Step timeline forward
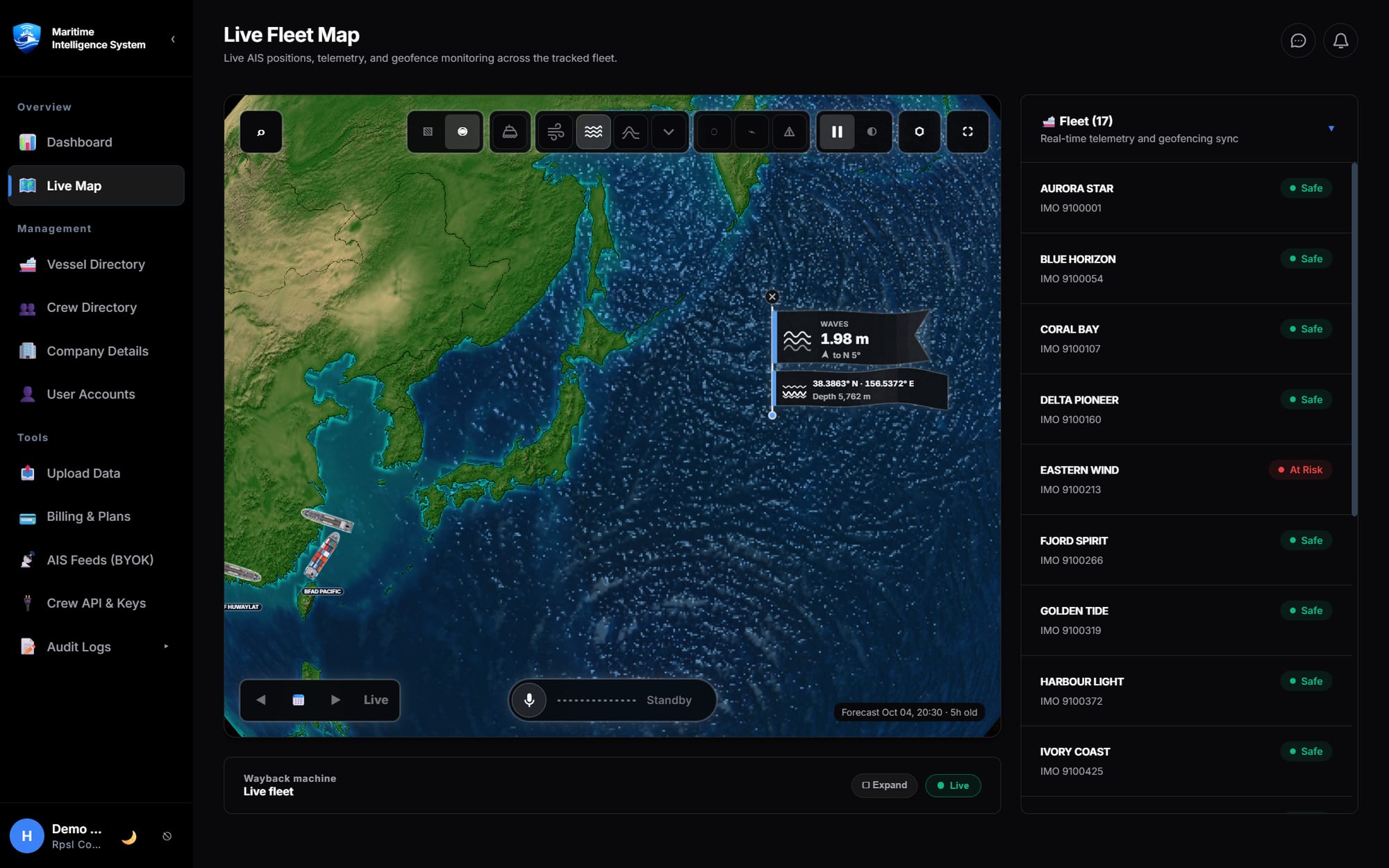Screen dimensions: 1389x868 tap(335, 700)
